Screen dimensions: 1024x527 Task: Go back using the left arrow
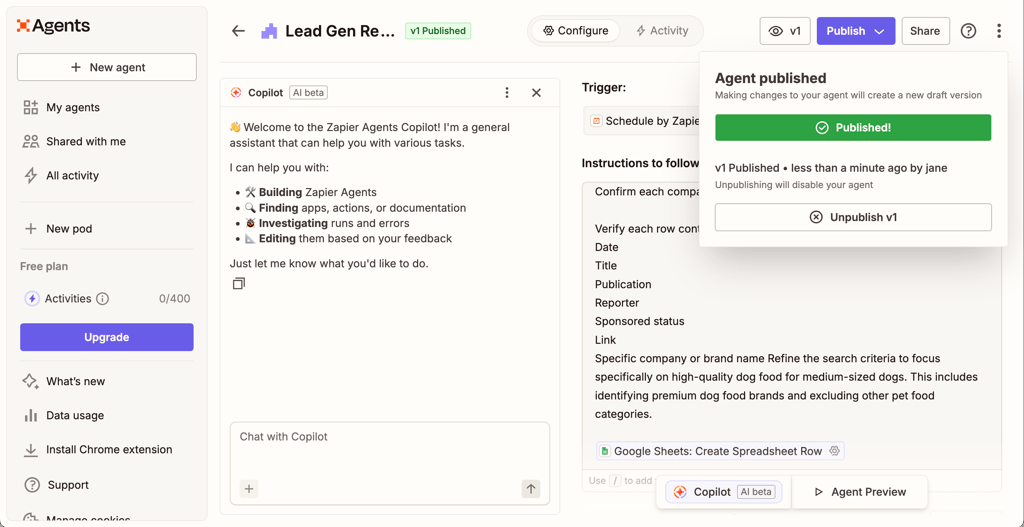(x=238, y=31)
